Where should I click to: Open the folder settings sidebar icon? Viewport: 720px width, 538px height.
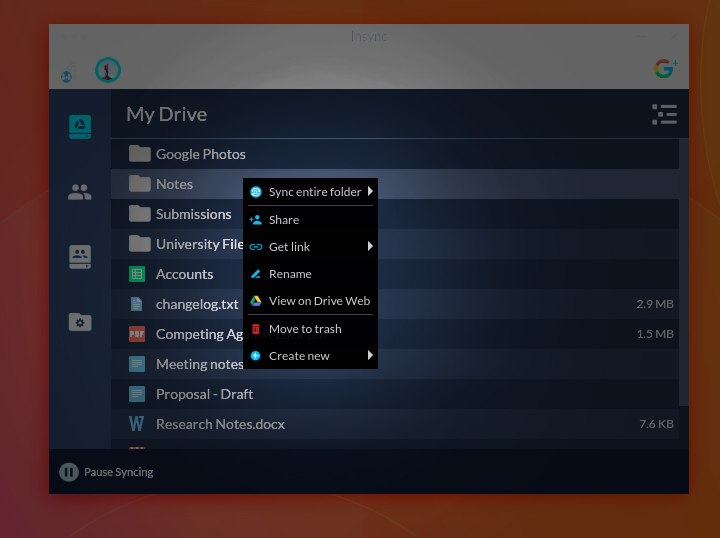(80, 322)
